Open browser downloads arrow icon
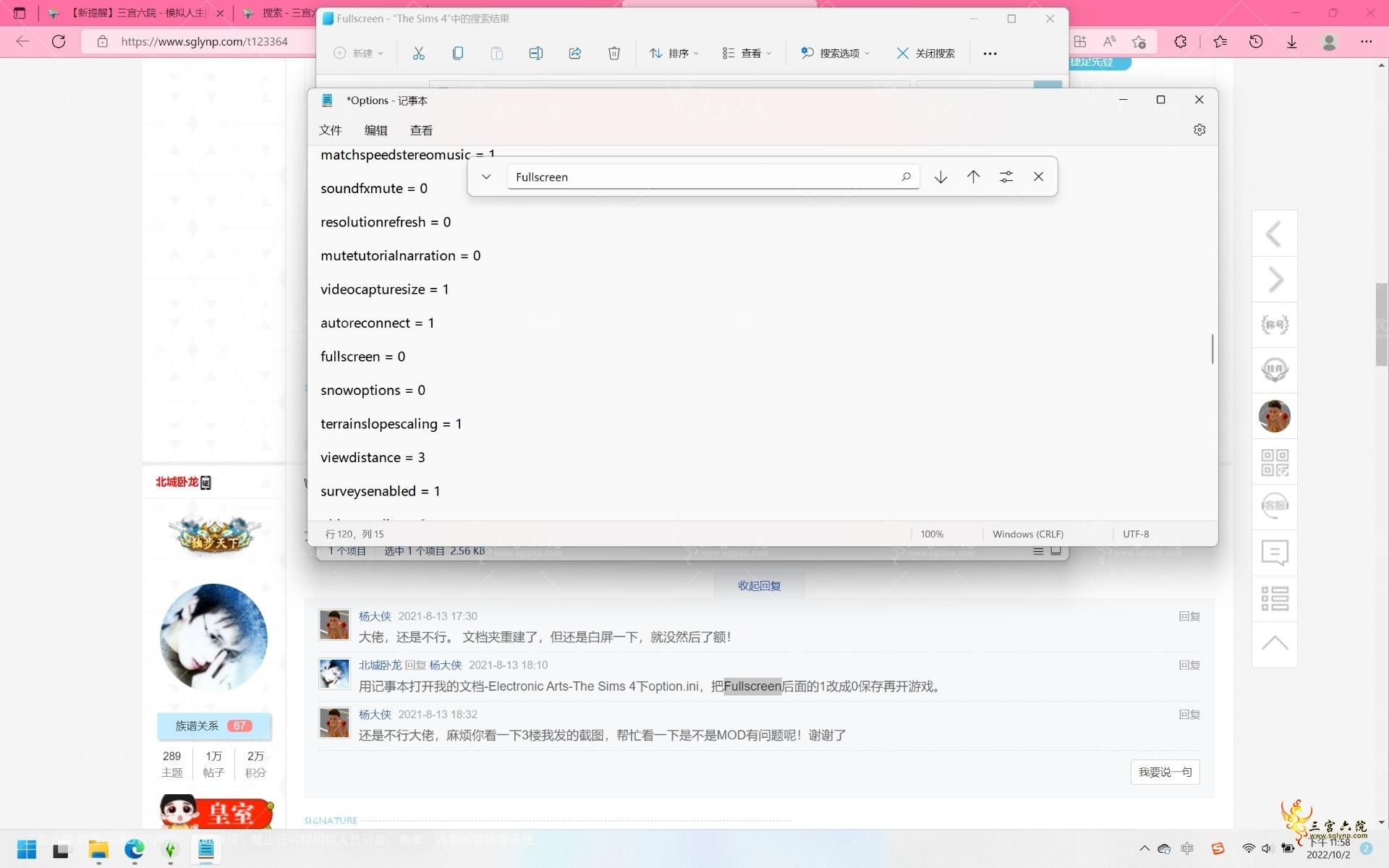Screen dimensions: 1389x868 [1292, 41]
